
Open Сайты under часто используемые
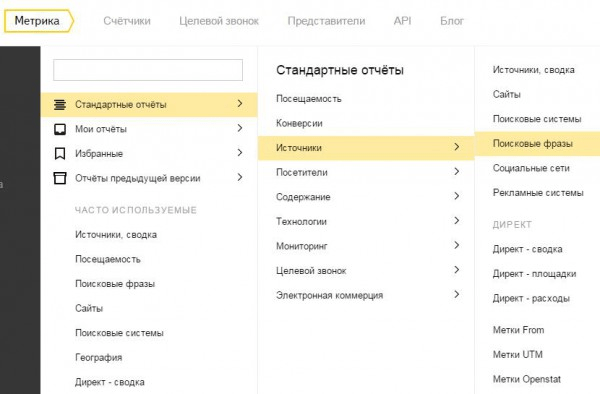pyautogui.click(x=89, y=308)
